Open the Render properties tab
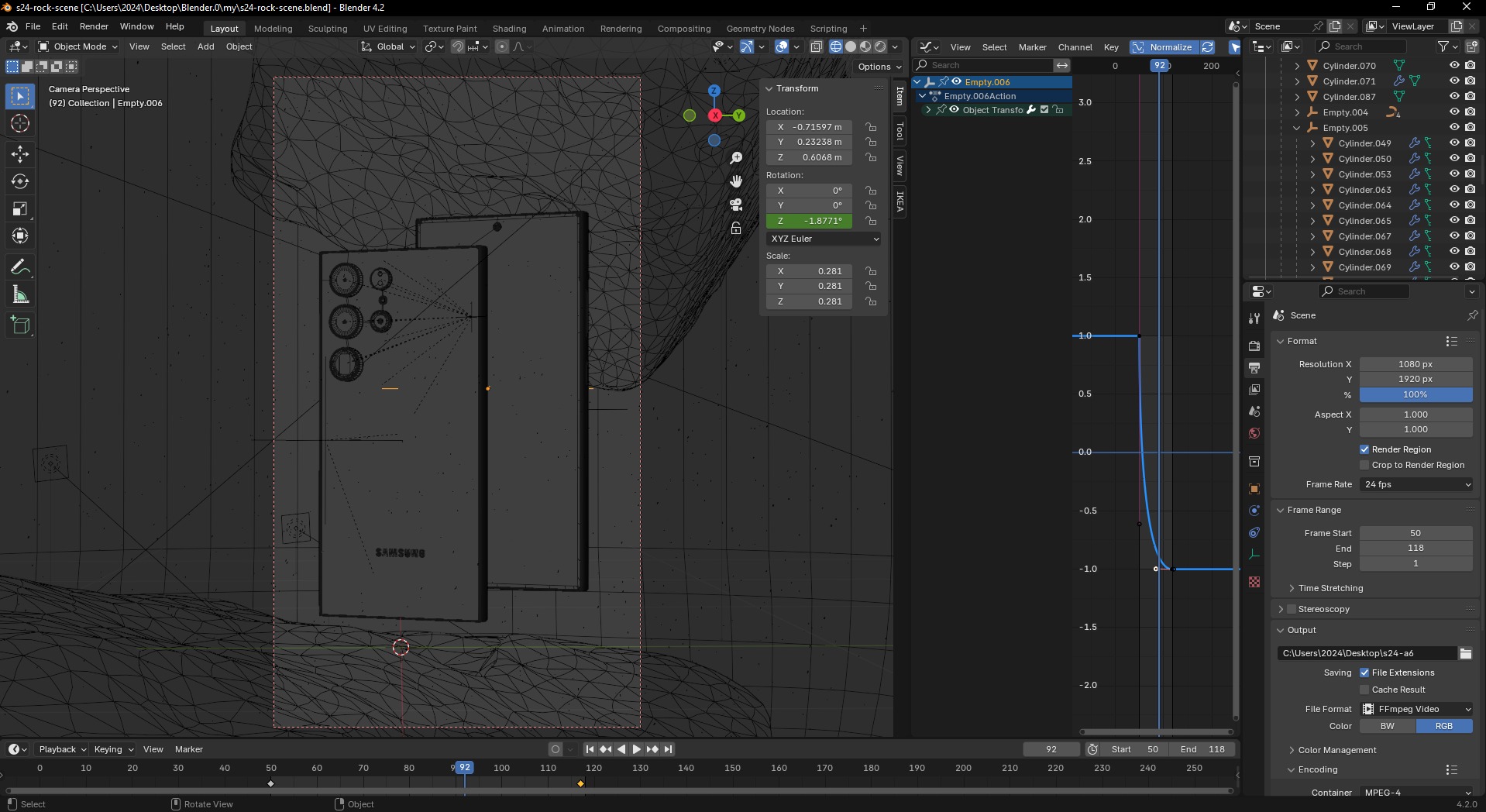 pyautogui.click(x=1254, y=346)
